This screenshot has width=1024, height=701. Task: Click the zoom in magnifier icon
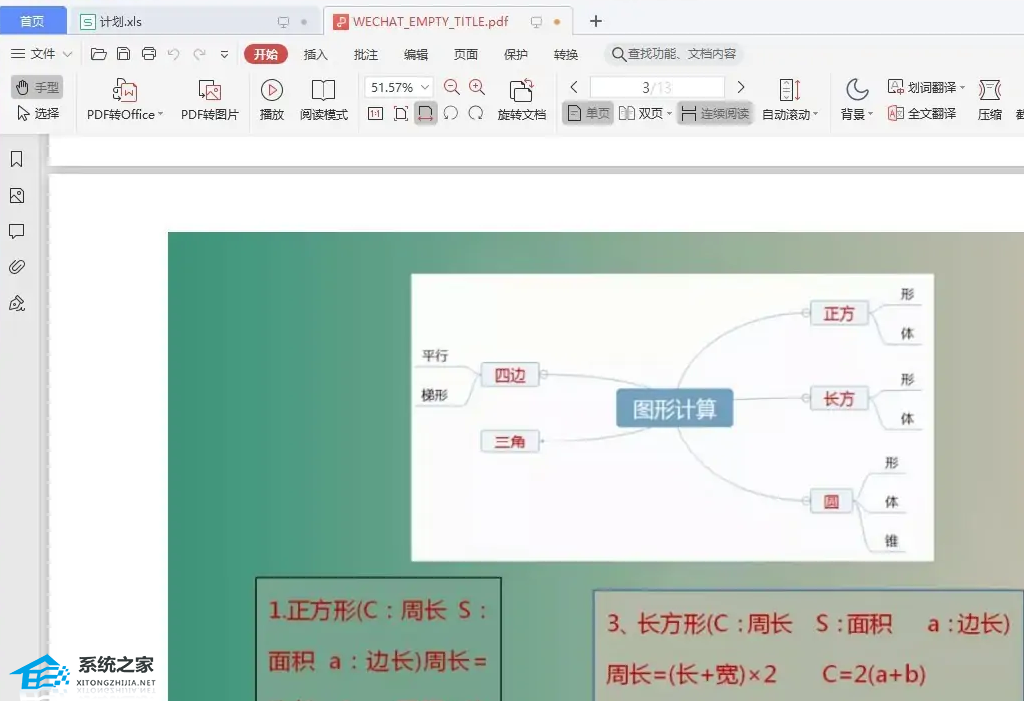477,87
